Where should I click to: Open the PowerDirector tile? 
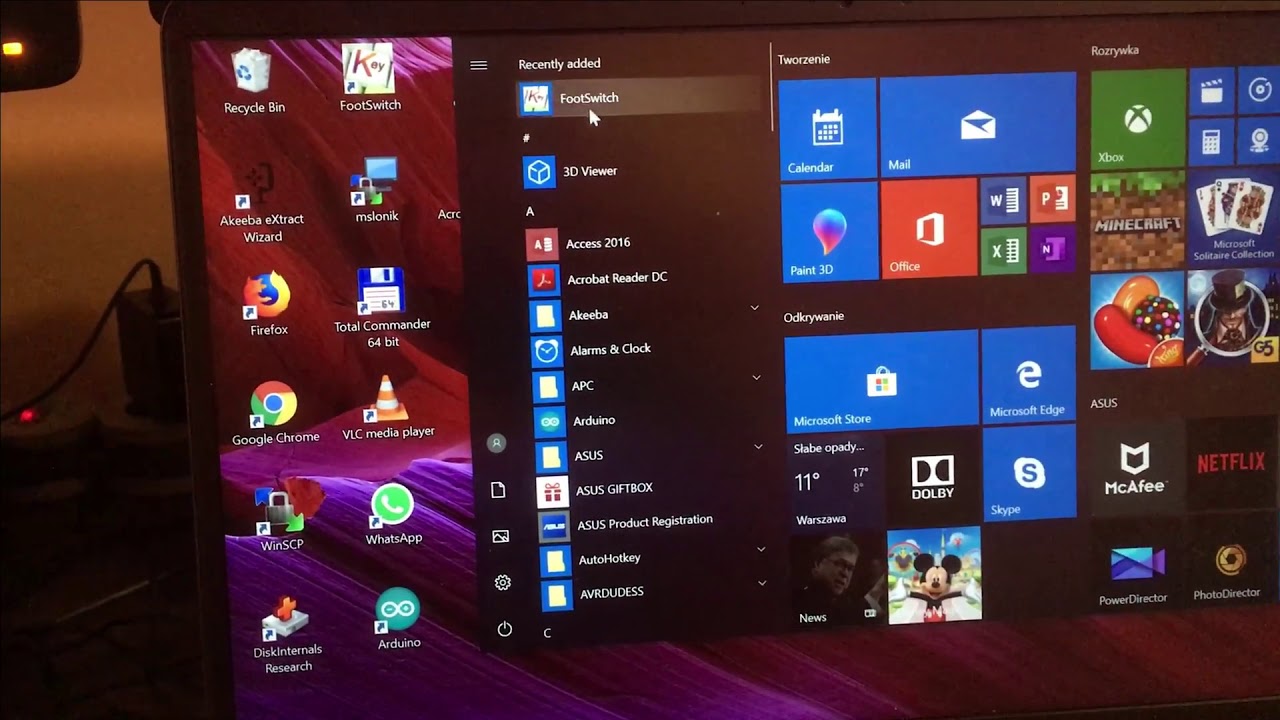1133,569
